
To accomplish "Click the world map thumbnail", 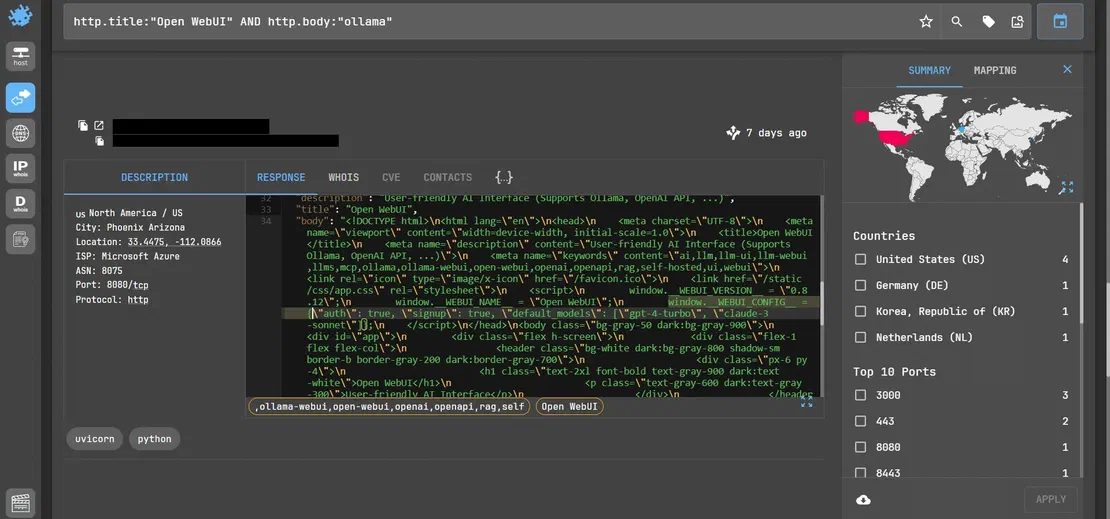I will (962, 146).
